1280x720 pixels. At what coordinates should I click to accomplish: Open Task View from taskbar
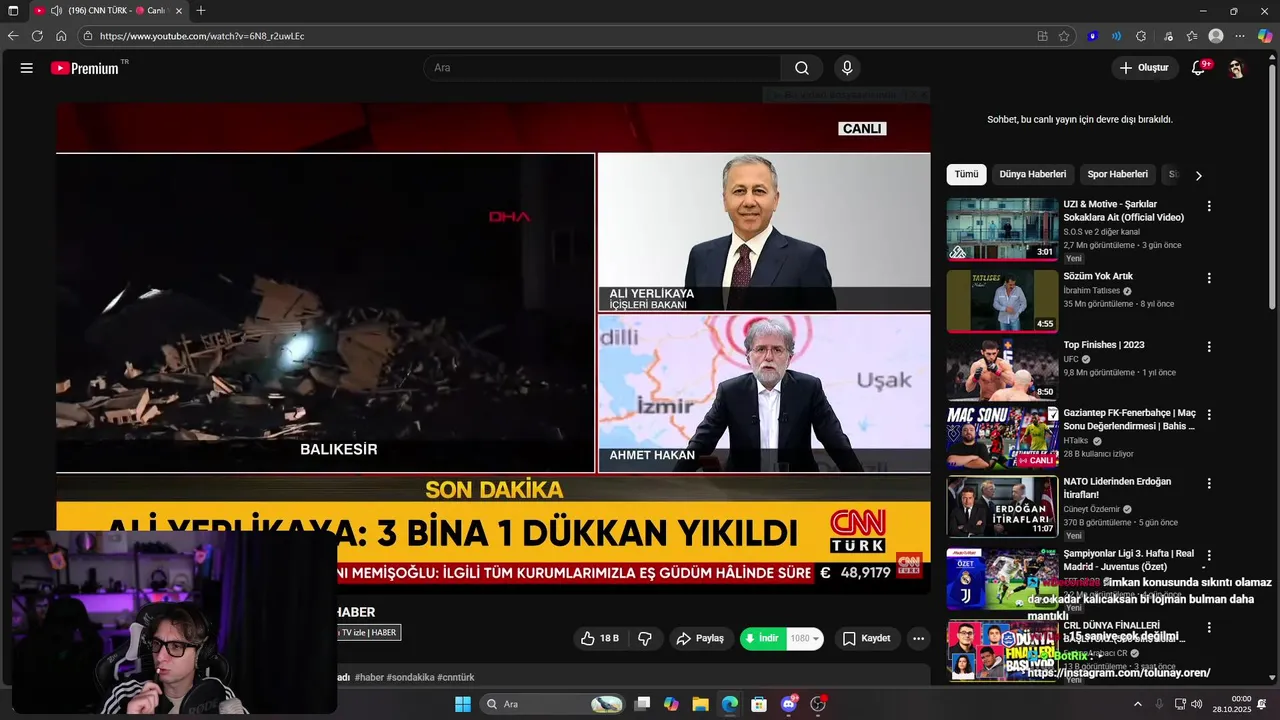(642, 704)
